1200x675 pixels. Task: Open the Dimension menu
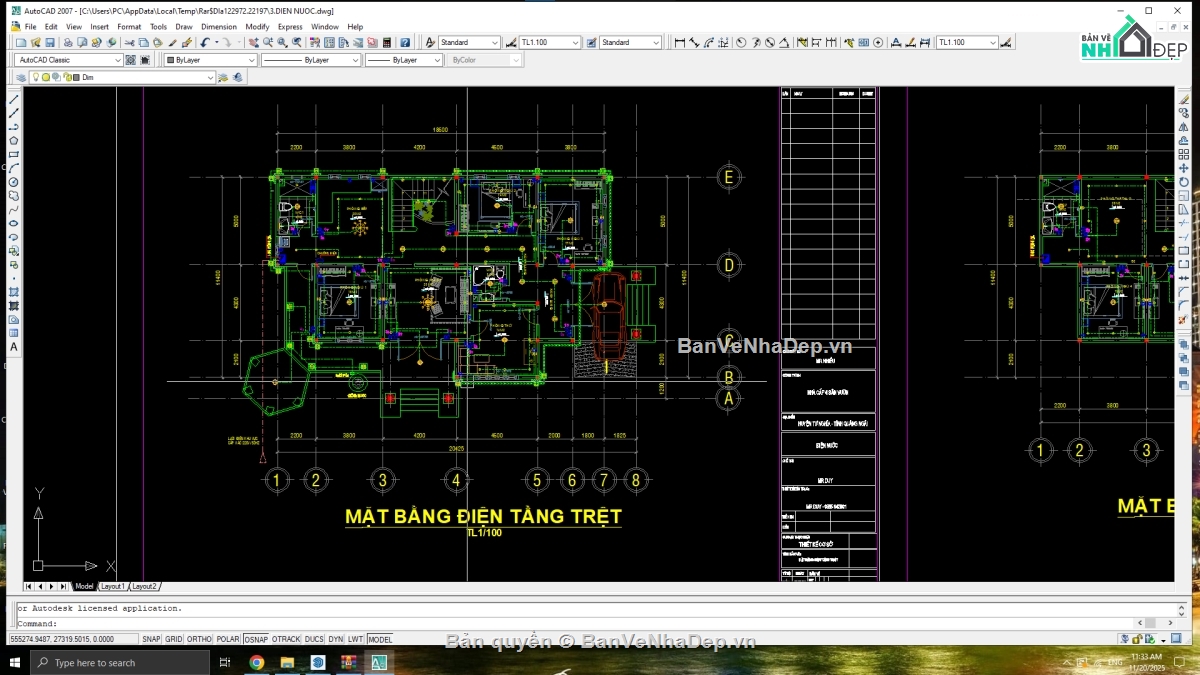(219, 27)
